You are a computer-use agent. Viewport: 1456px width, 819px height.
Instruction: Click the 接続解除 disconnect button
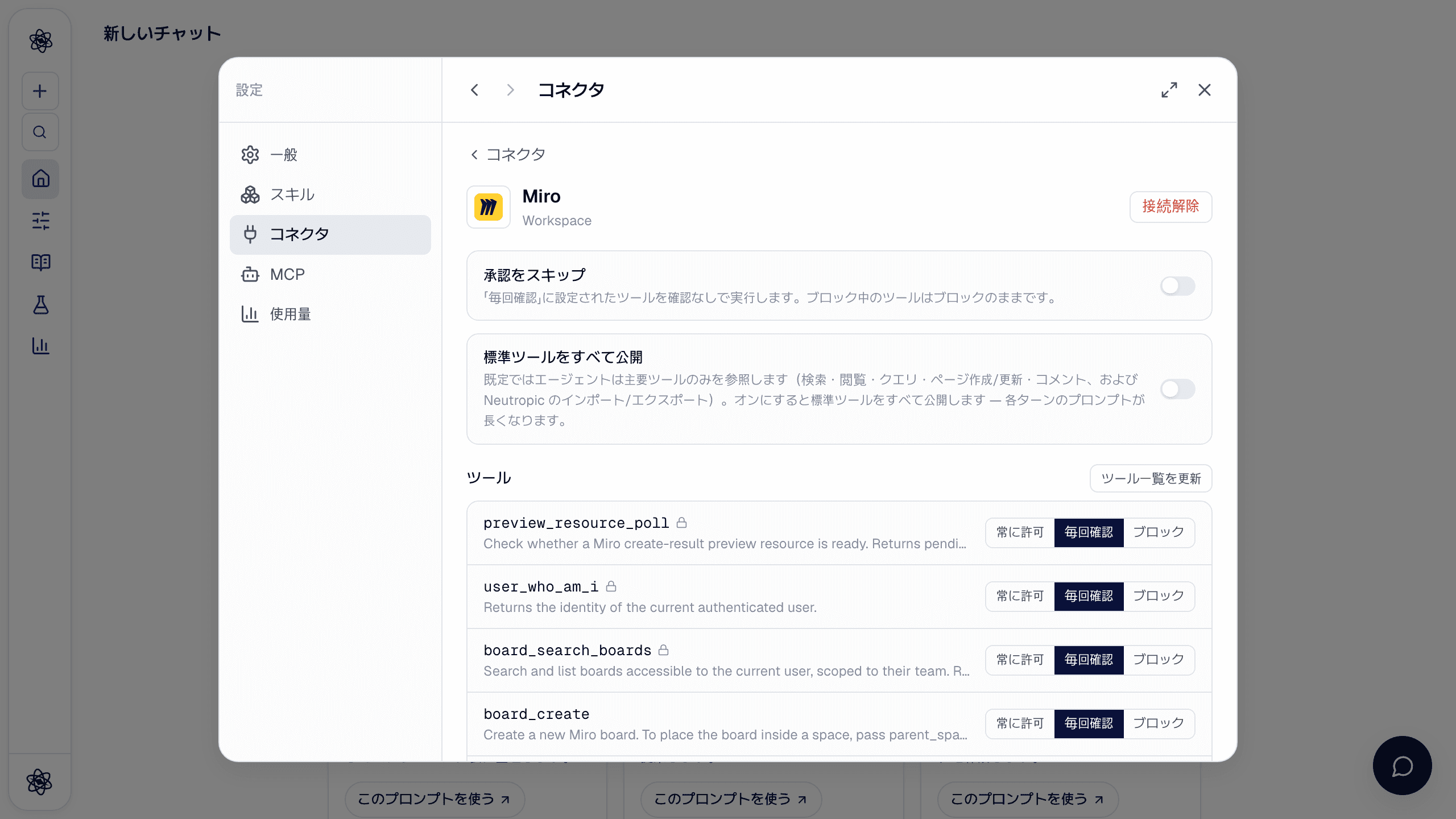point(1170,206)
